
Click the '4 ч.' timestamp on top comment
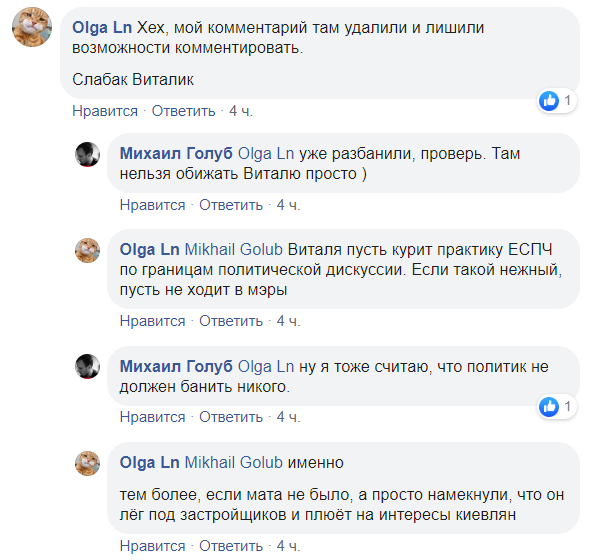[x=240, y=110]
